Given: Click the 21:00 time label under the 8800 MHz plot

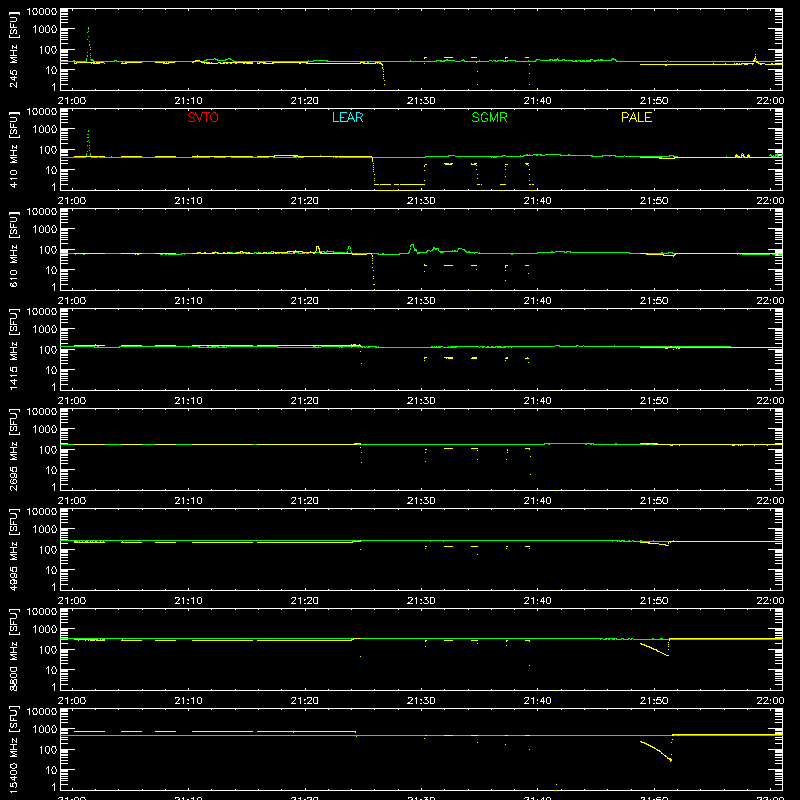Looking at the screenshot, I should click(x=72, y=701).
